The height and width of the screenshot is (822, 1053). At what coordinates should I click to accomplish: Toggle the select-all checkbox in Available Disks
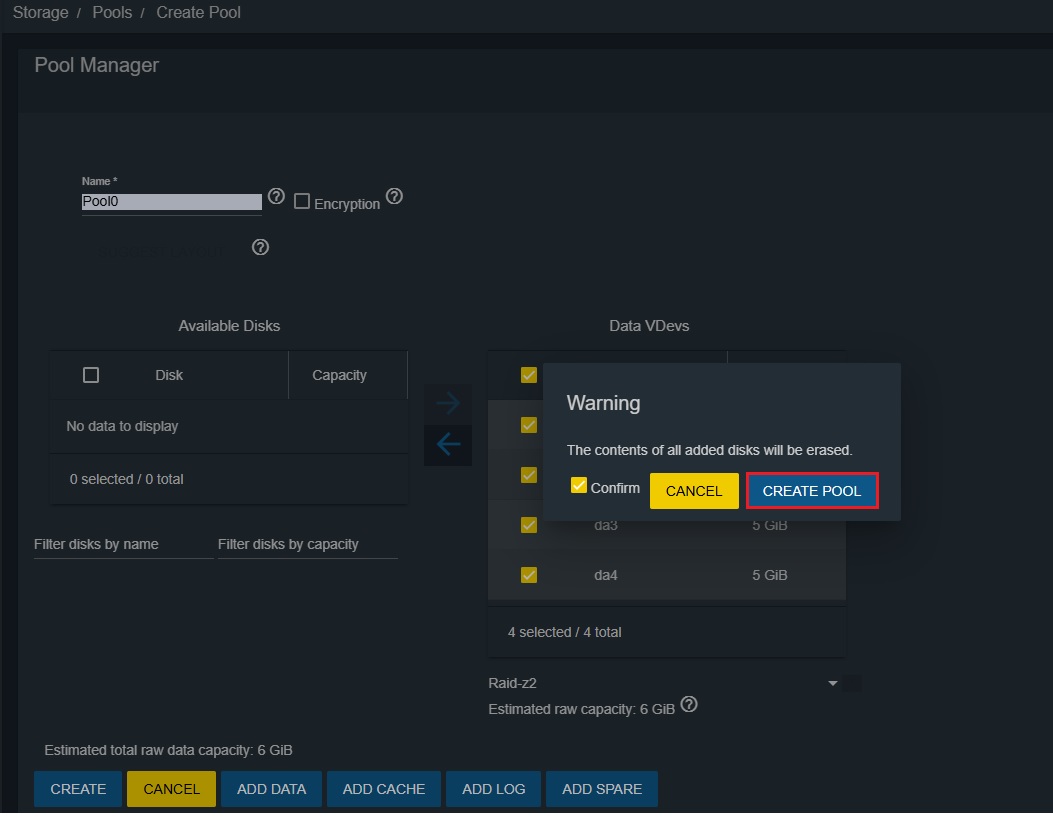pos(91,375)
